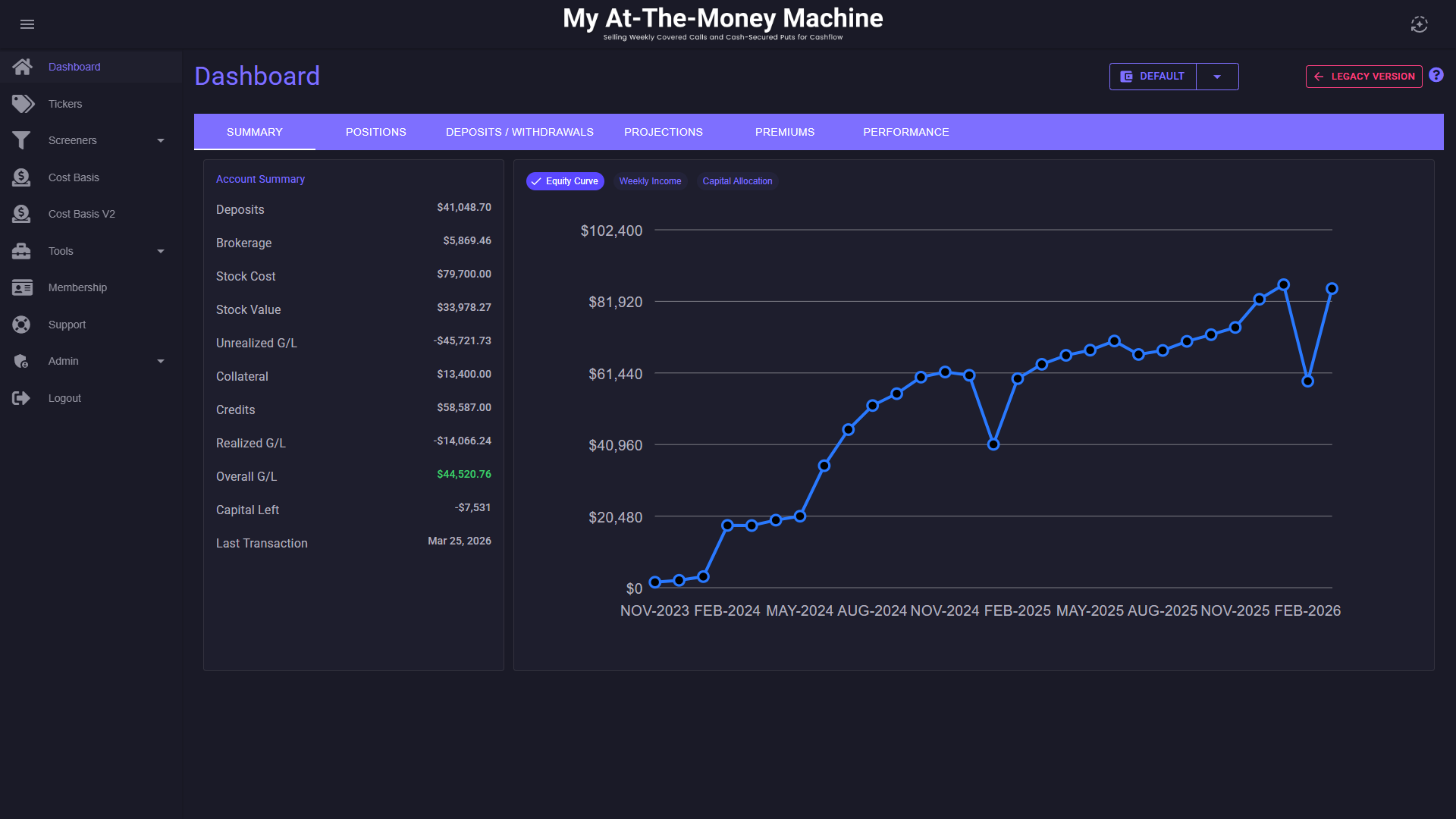Click the Tools toolbox icon
The width and height of the screenshot is (1456, 819).
[21, 251]
